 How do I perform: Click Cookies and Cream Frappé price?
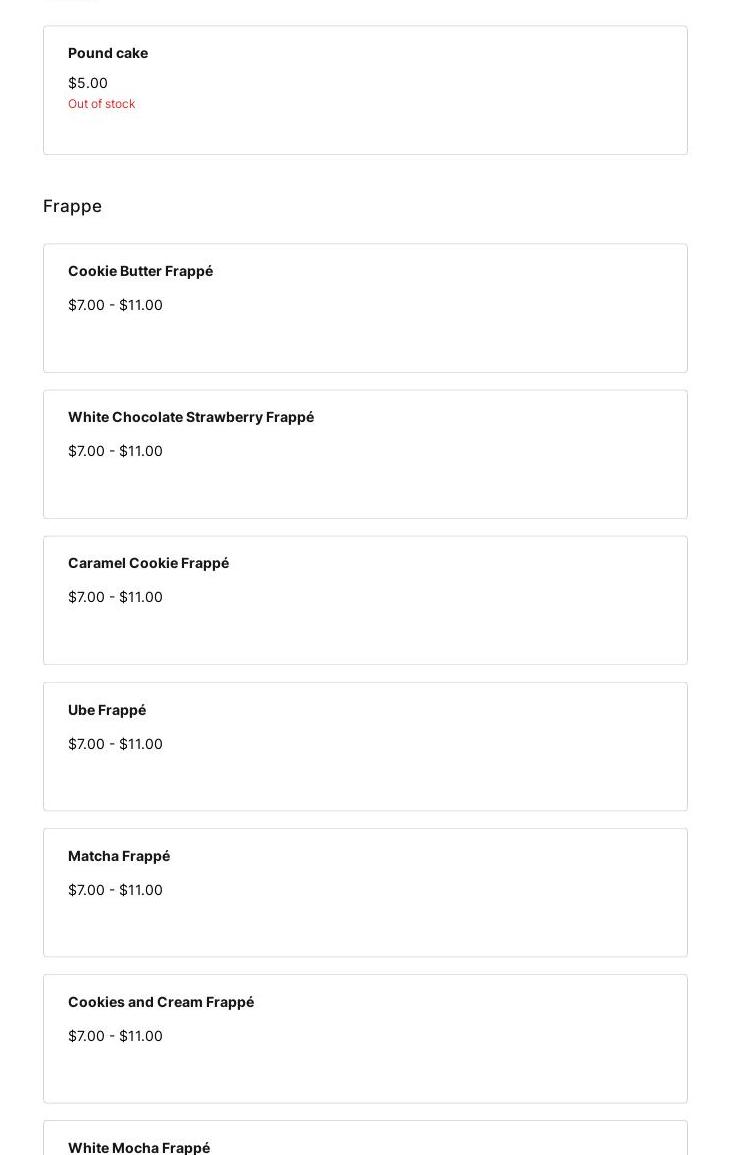pos(115,1036)
